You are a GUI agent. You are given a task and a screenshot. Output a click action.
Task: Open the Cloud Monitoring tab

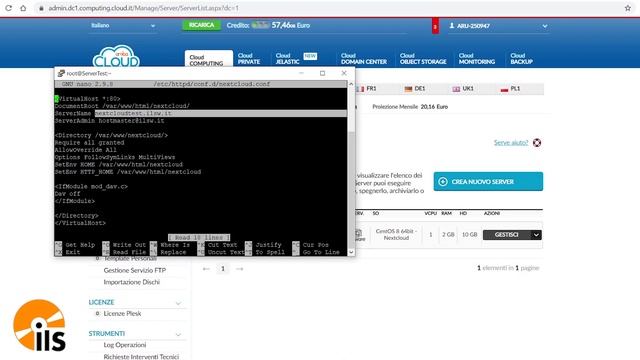click(477, 59)
